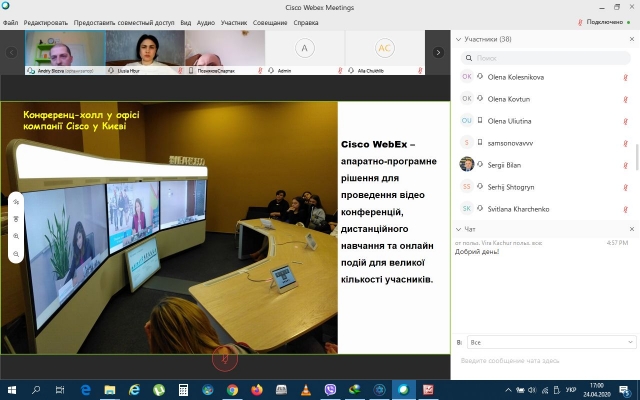Screen dimensions: 640x400
Task: Click muted mic icon for Olena Kovtun
Action: pyautogui.click(x=625, y=99)
